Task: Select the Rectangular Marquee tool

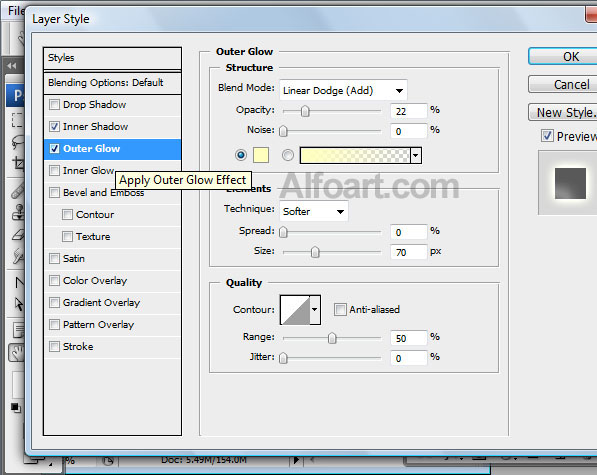Action: click(x=17, y=120)
